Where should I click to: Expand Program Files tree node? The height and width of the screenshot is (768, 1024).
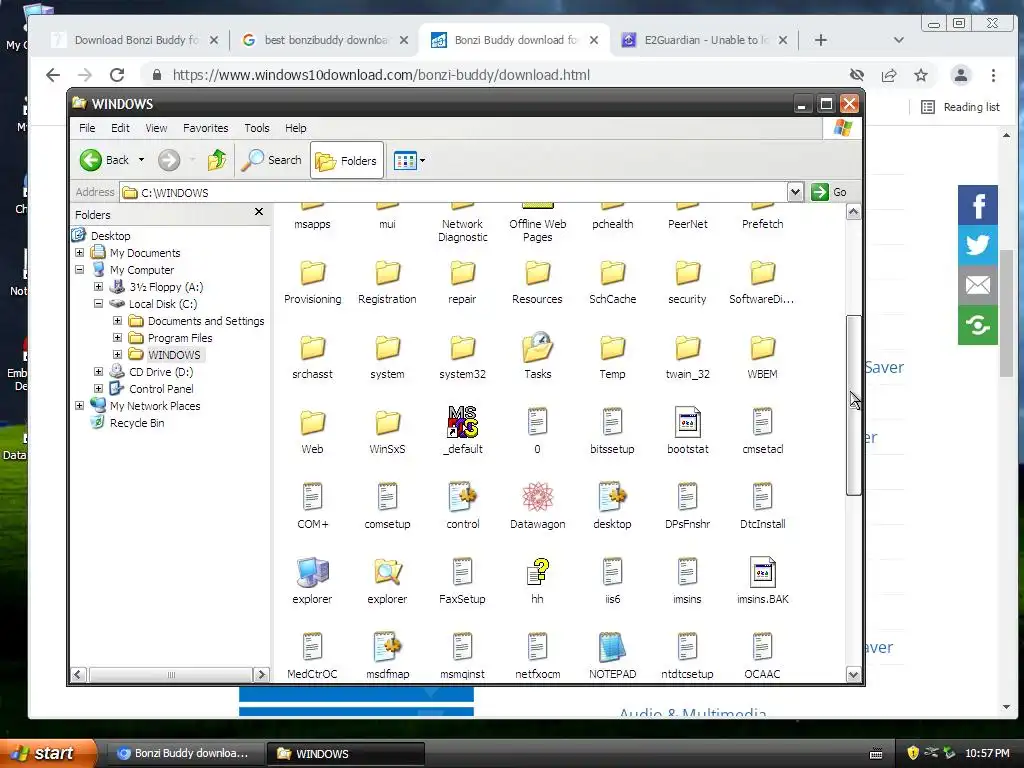(x=117, y=338)
